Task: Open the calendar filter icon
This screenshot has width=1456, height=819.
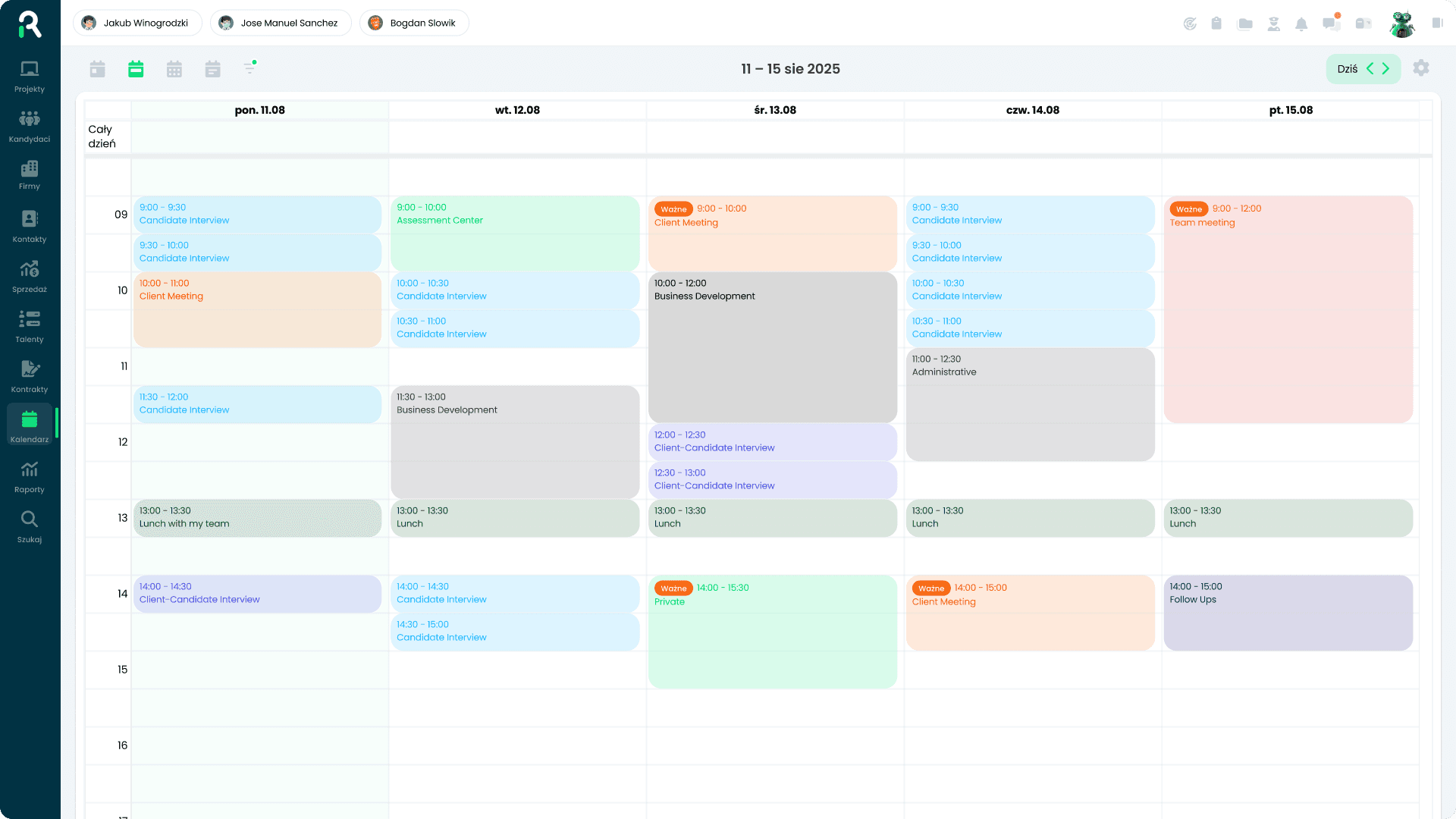Action: pos(250,68)
